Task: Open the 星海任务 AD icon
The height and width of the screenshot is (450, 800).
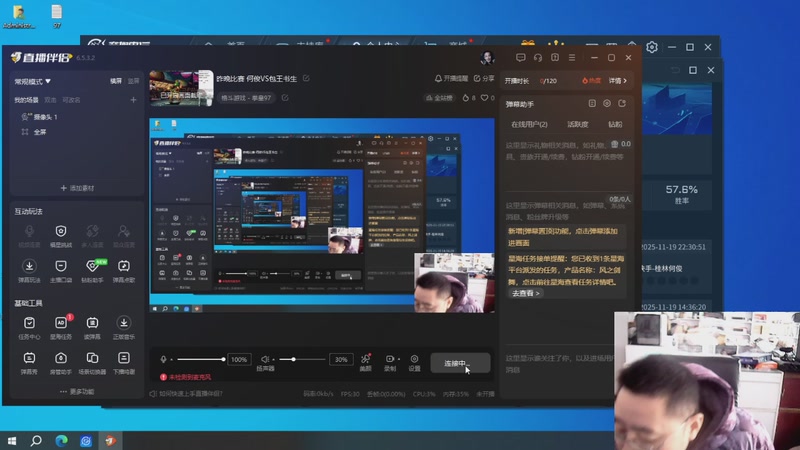Action: click(x=61, y=322)
